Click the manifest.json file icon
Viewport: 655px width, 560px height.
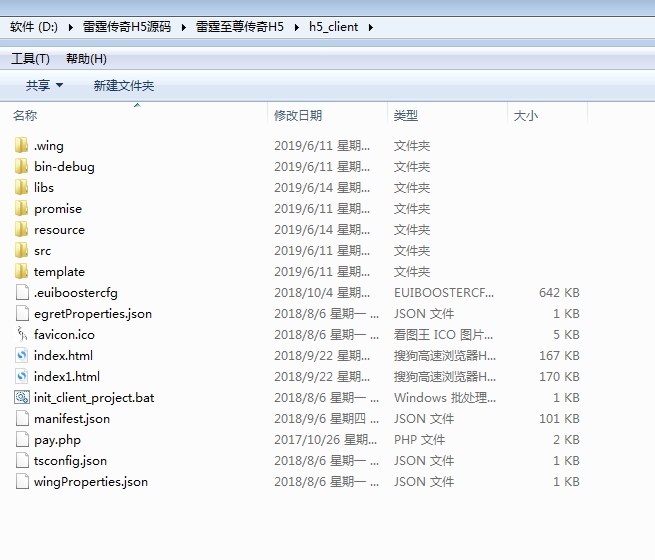[22, 419]
